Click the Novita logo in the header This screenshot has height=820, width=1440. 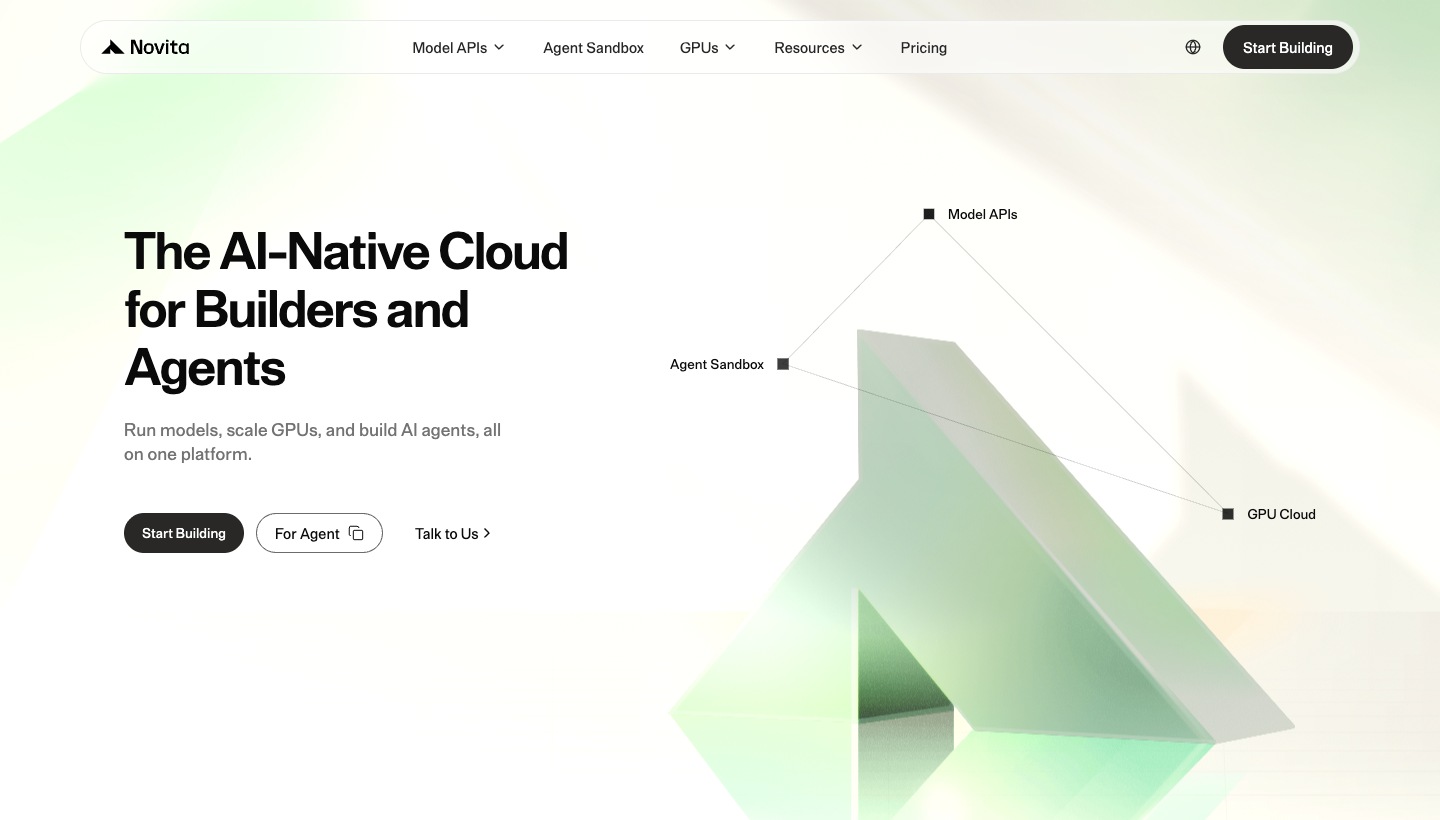tap(145, 47)
